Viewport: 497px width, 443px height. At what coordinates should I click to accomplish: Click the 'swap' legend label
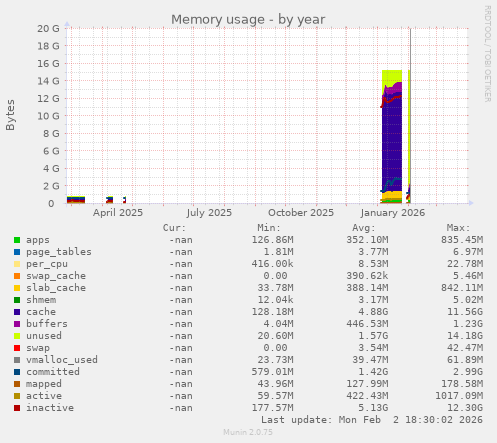coord(38,348)
